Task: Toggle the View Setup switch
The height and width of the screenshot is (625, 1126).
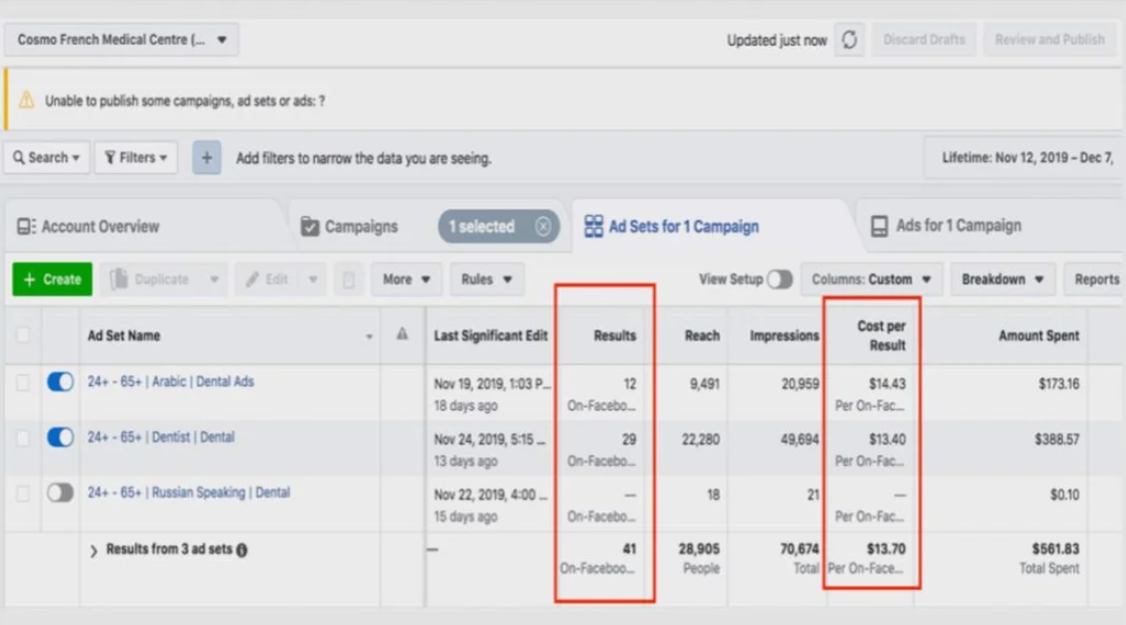Action: [779, 280]
